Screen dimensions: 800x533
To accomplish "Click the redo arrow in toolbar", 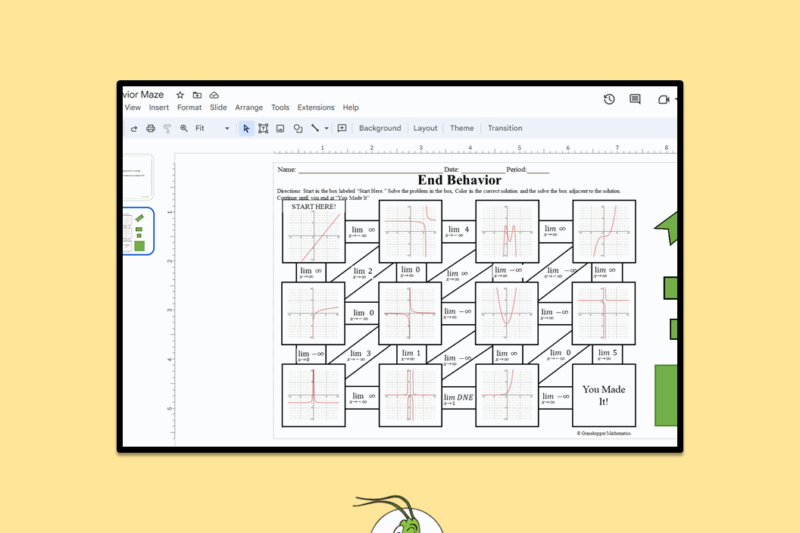I will pos(134,129).
